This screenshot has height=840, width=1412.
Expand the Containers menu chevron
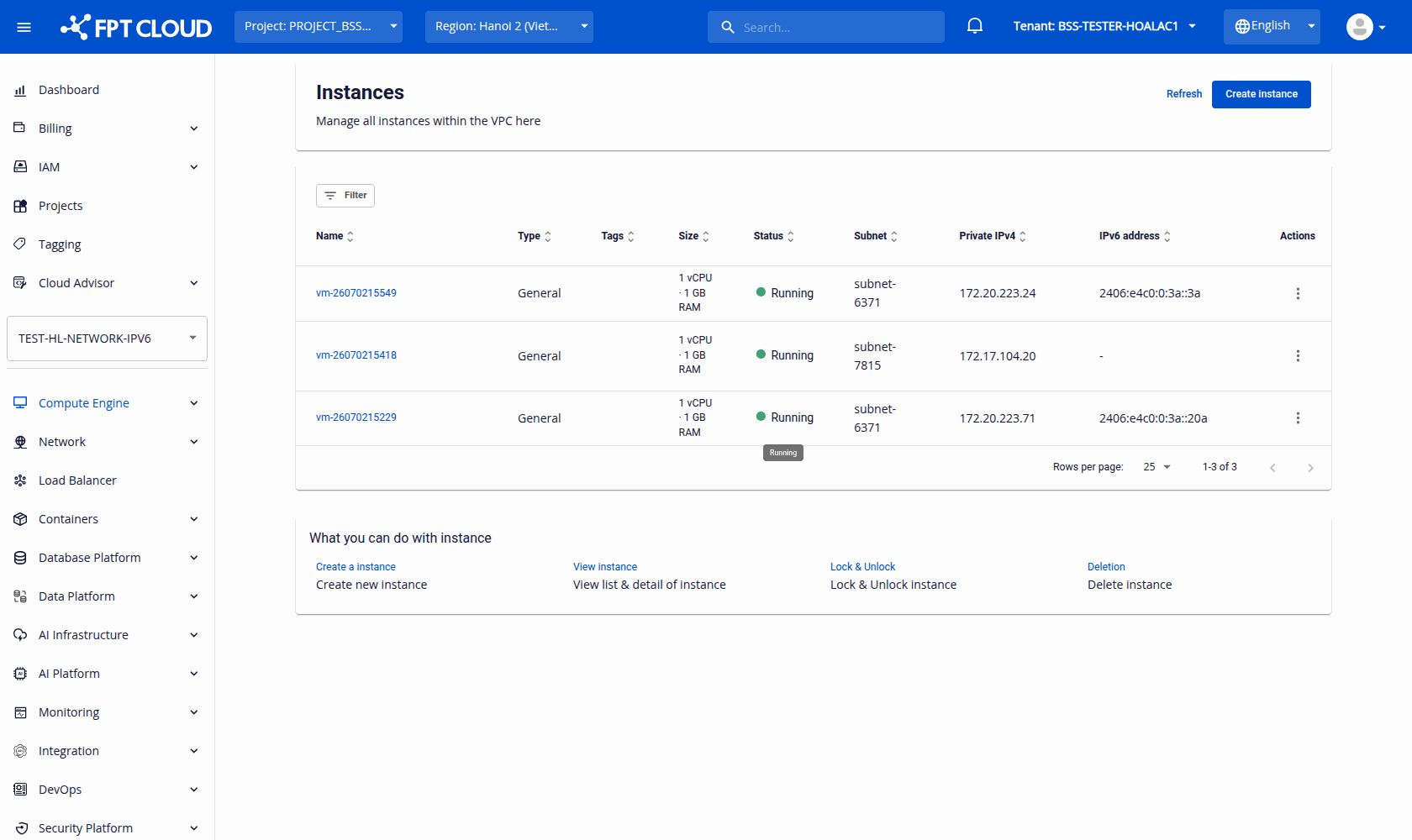[x=194, y=519]
